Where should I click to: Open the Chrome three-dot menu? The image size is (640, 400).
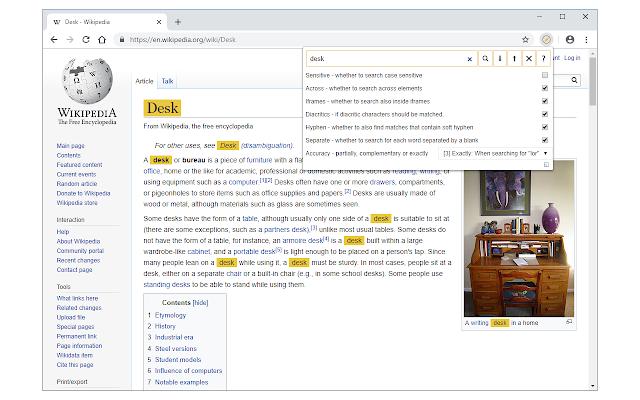(586, 40)
